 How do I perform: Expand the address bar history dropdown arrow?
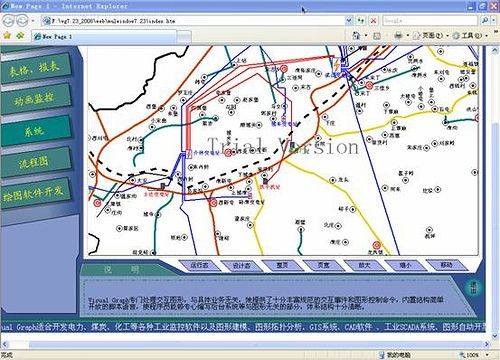click(x=349, y=21)
